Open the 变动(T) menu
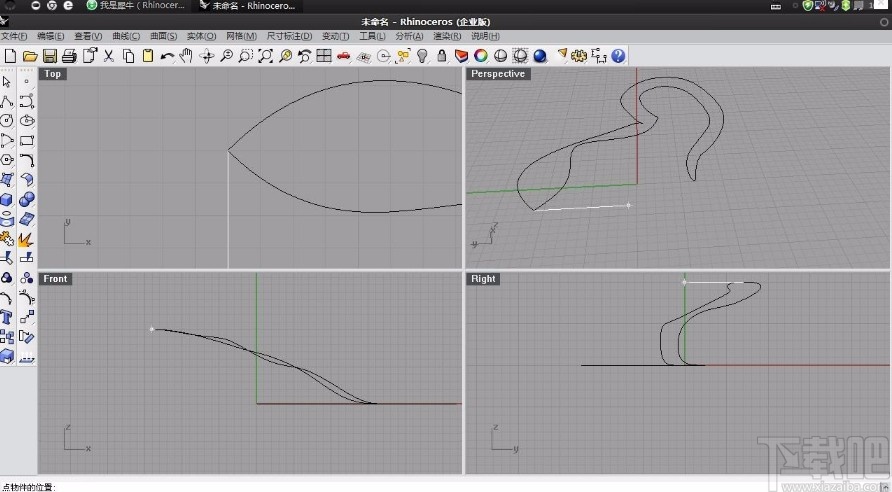This screenshot has height=492, width=892. point(336,36)
